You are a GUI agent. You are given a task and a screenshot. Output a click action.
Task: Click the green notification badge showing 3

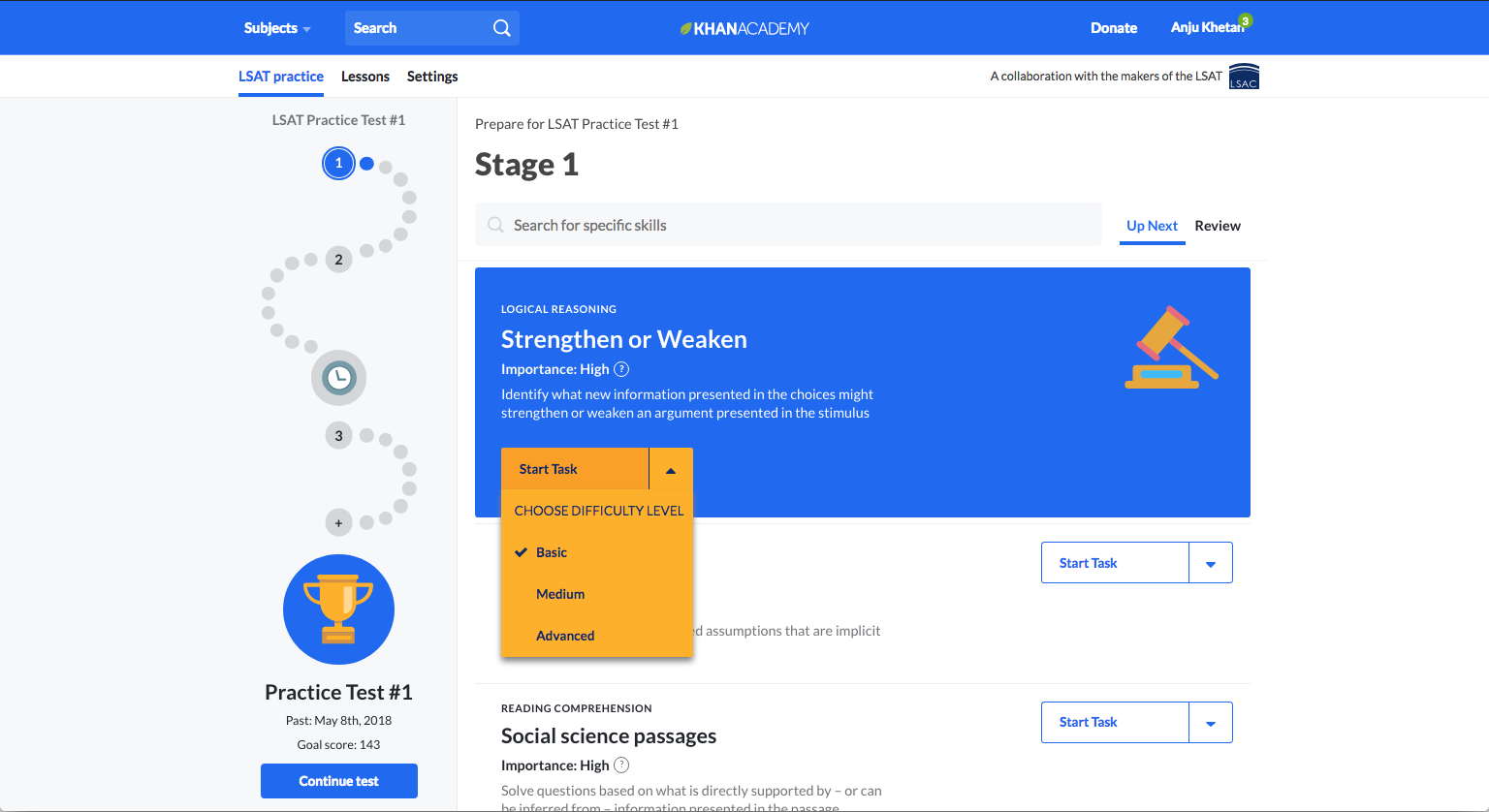click(1246, 20)
